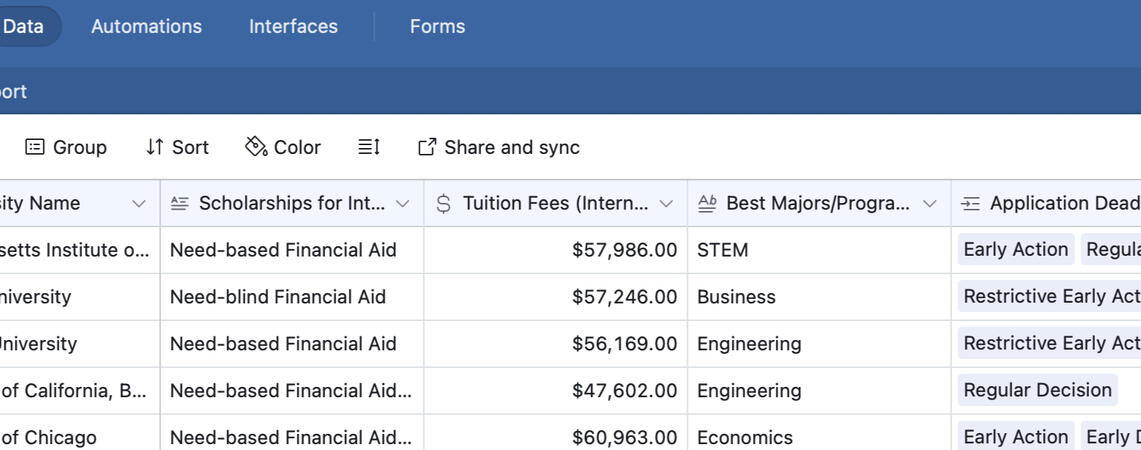The width and height of the screenshot is (1141, 450).
Task: Go to the Forms tab
Action: 437,26
